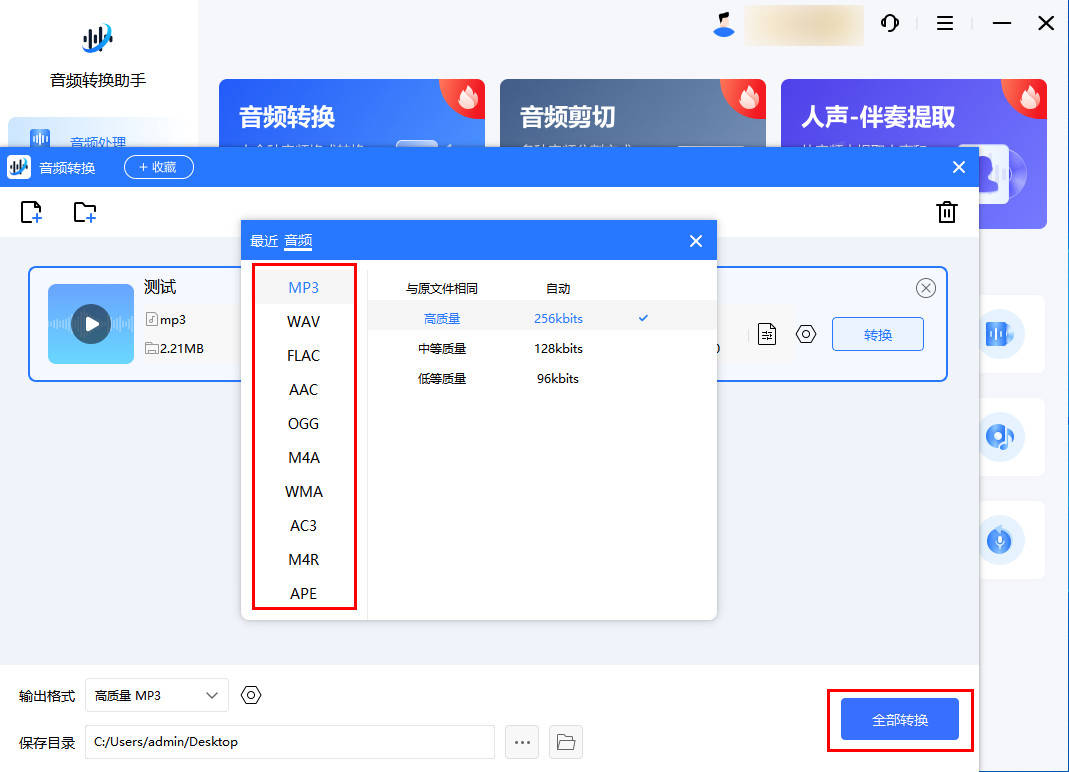
Task: Remove the 测试 file with circled X
Action: coord(926,289)
